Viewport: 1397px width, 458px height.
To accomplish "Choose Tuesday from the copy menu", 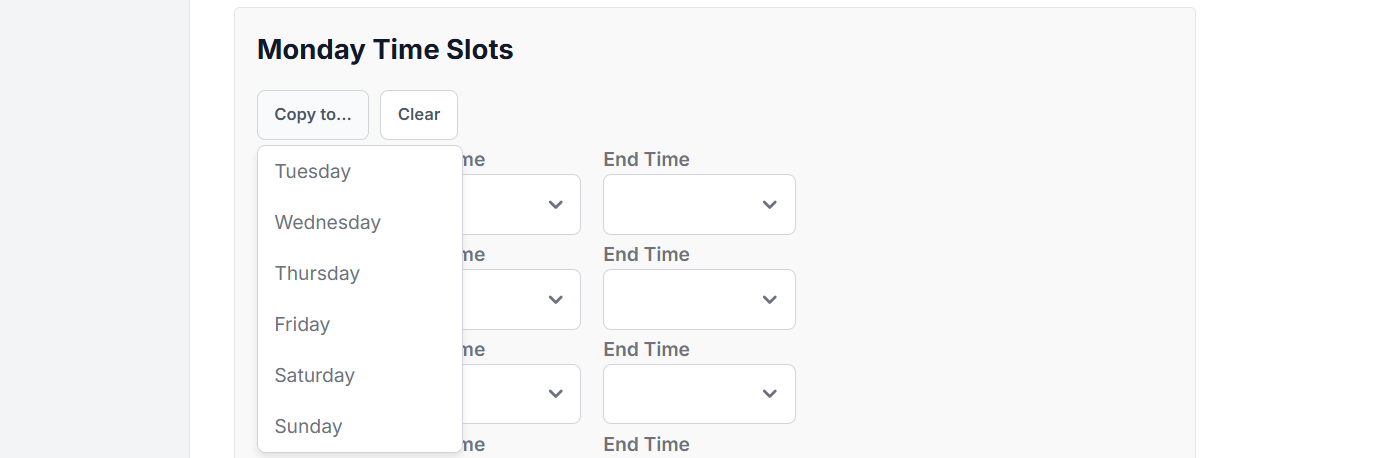I will click(x=313, y=172).
